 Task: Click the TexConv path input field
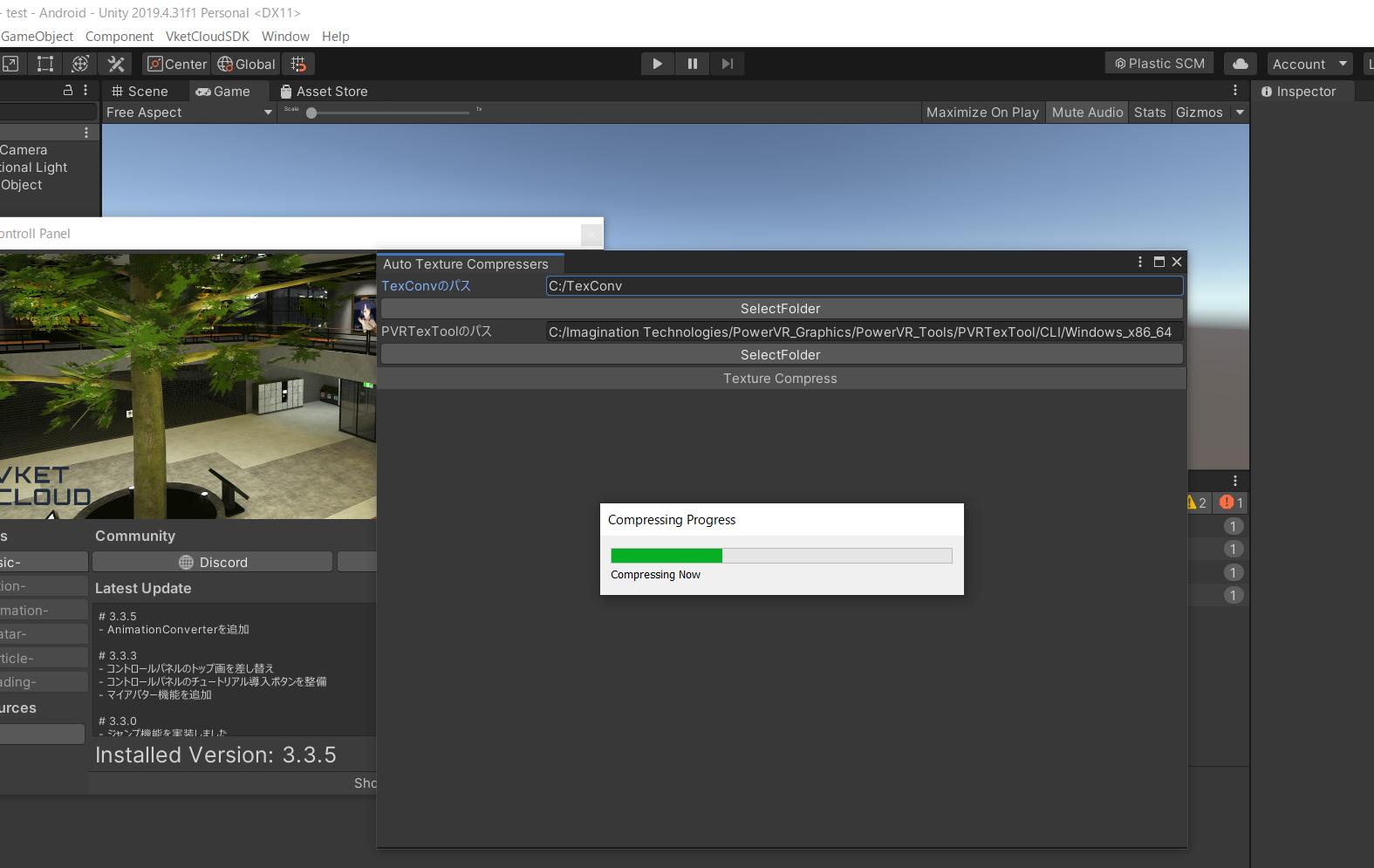865,286
